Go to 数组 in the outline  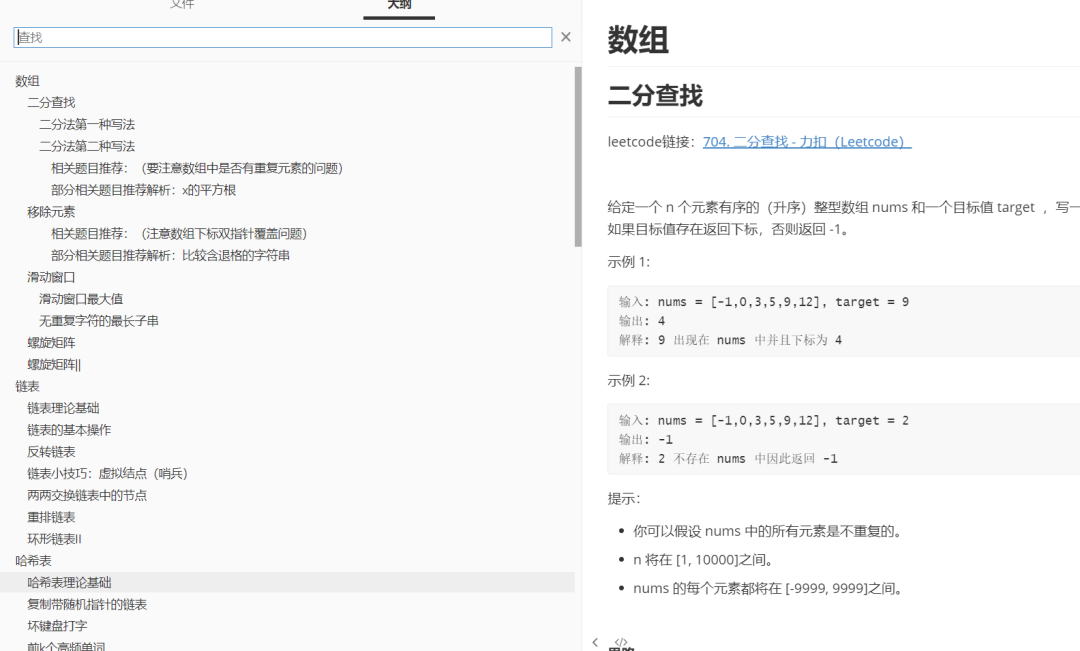[x=28, y=81]
